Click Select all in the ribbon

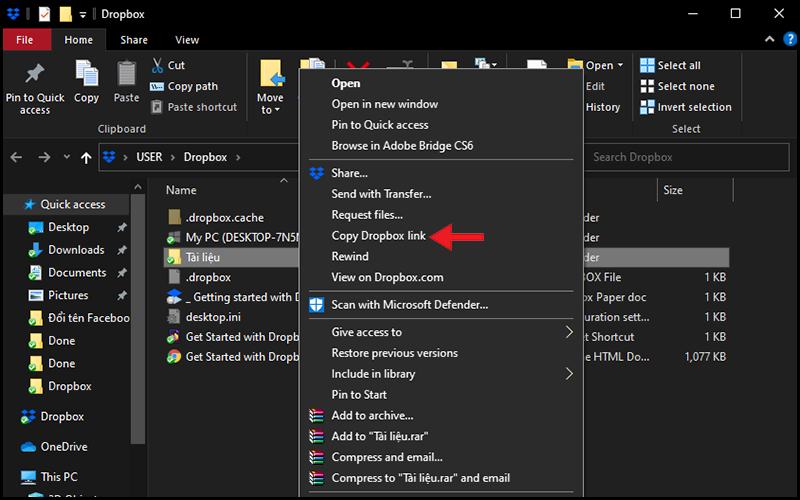pyautogui.click(x=678, y=65)
